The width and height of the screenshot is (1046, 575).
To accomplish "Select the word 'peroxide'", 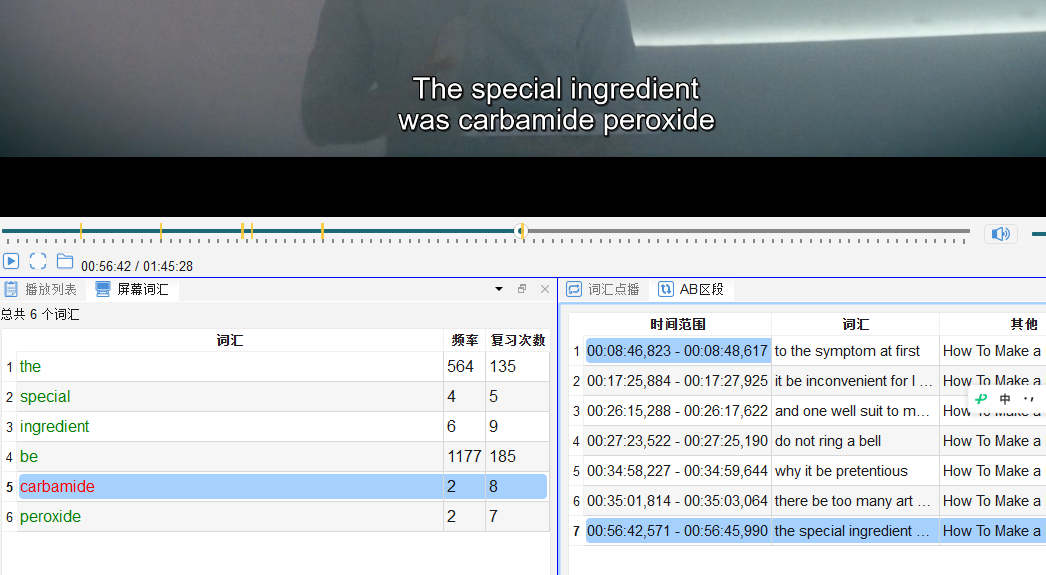I will pos(50,516).
